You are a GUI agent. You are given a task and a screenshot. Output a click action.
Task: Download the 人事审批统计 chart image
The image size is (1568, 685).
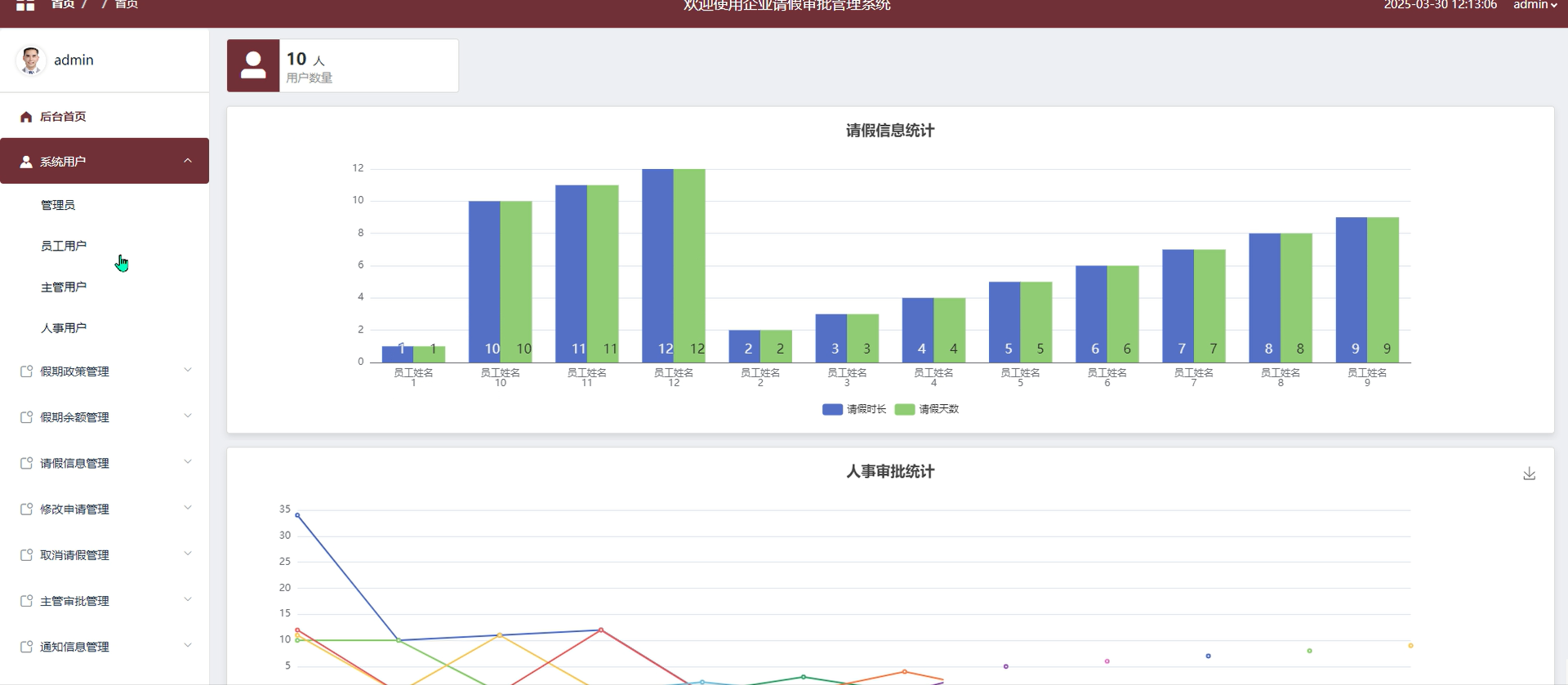(x=1530, y=474)
